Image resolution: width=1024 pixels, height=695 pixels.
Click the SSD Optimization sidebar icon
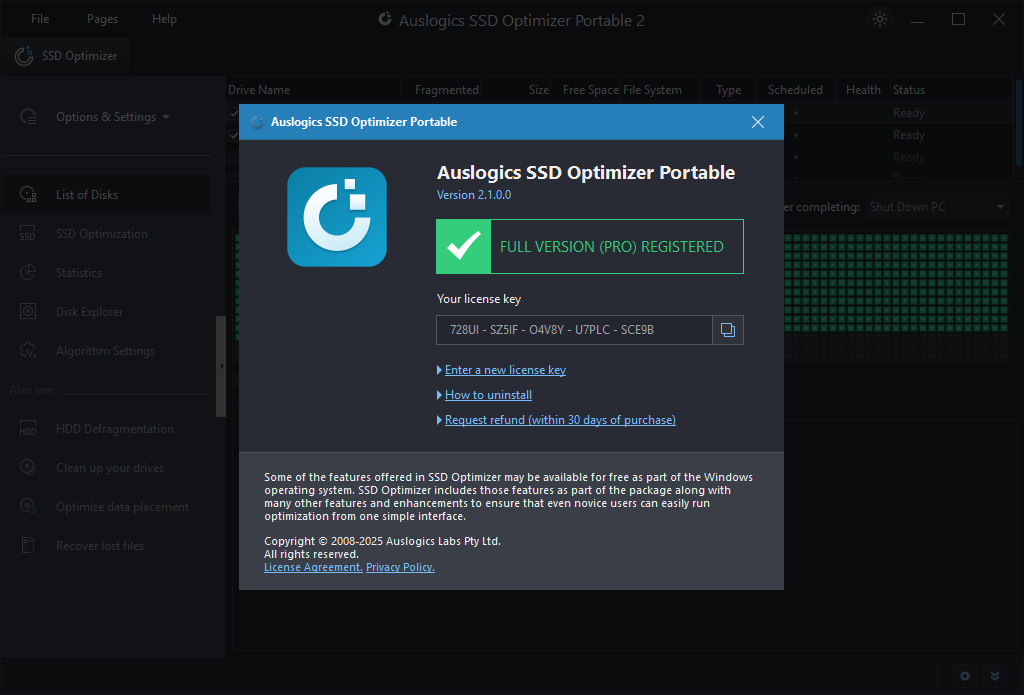pos(27,233)
